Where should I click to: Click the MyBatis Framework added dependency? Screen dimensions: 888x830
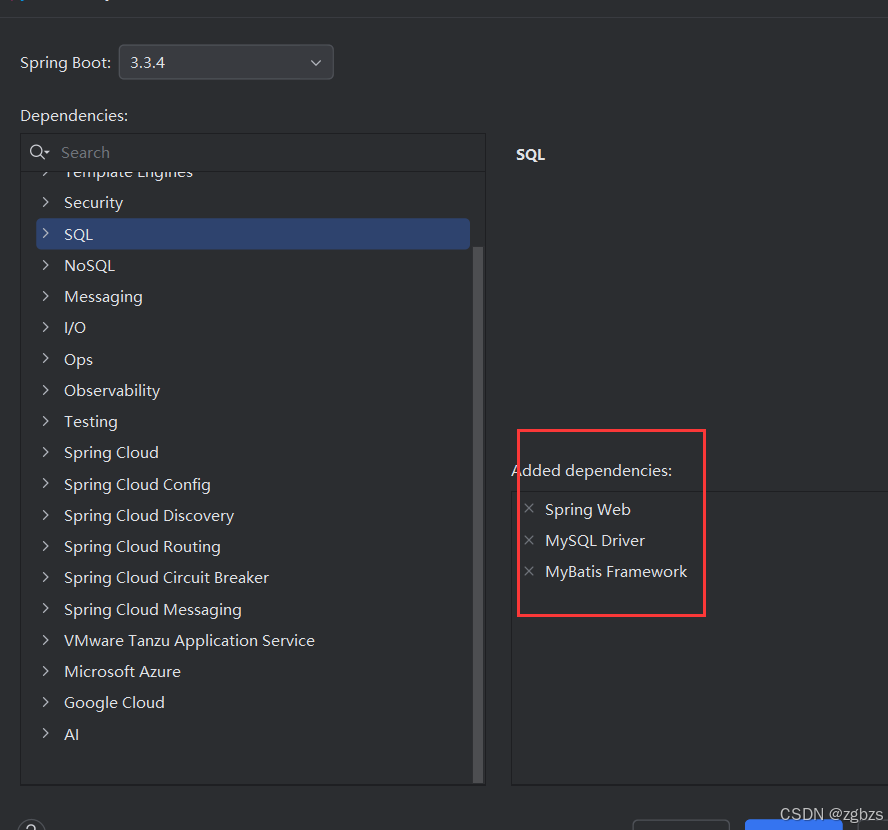click(x=616, y=572)
